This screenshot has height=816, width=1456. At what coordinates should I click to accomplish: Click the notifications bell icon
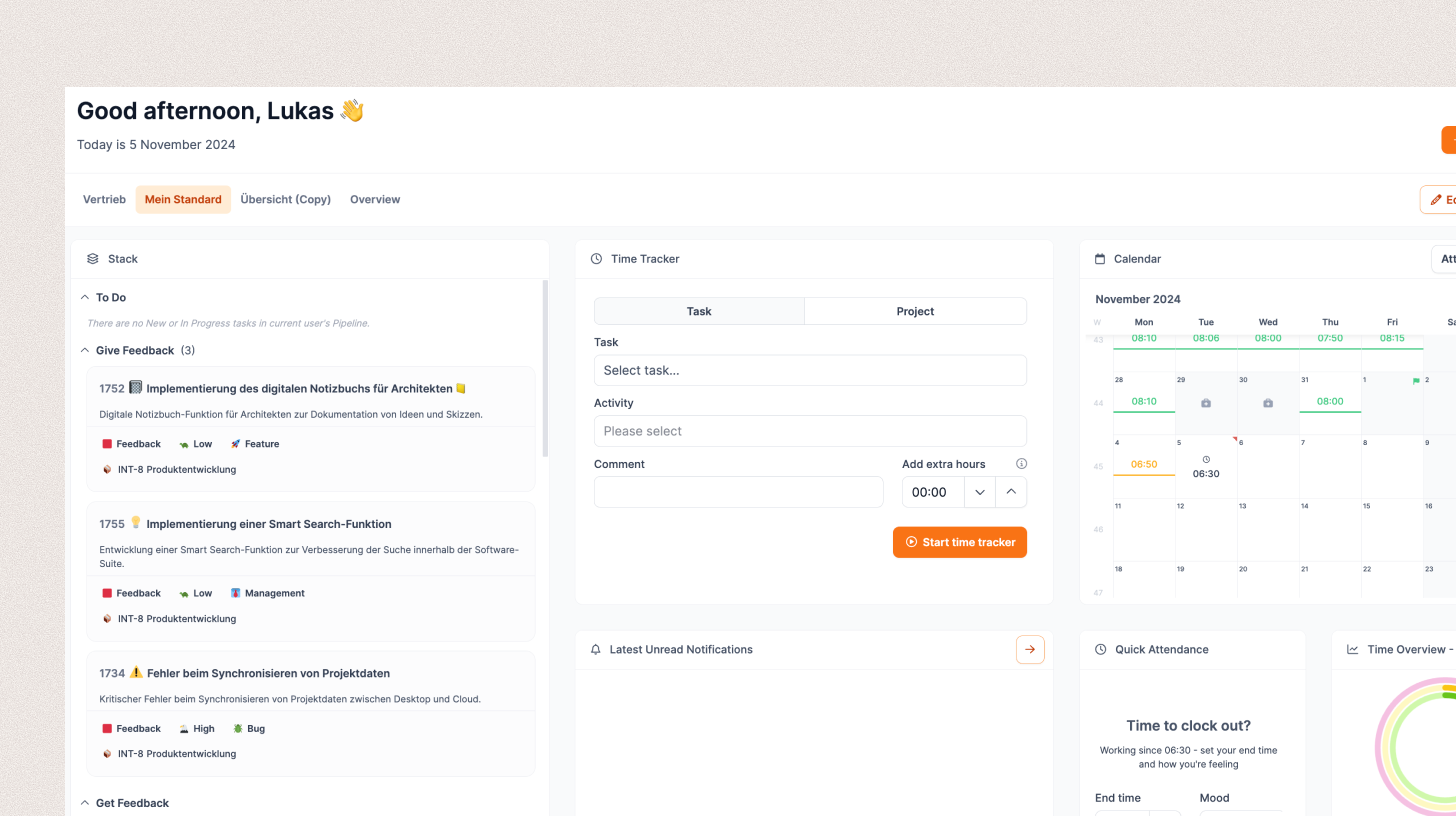(x=596, y=650)
